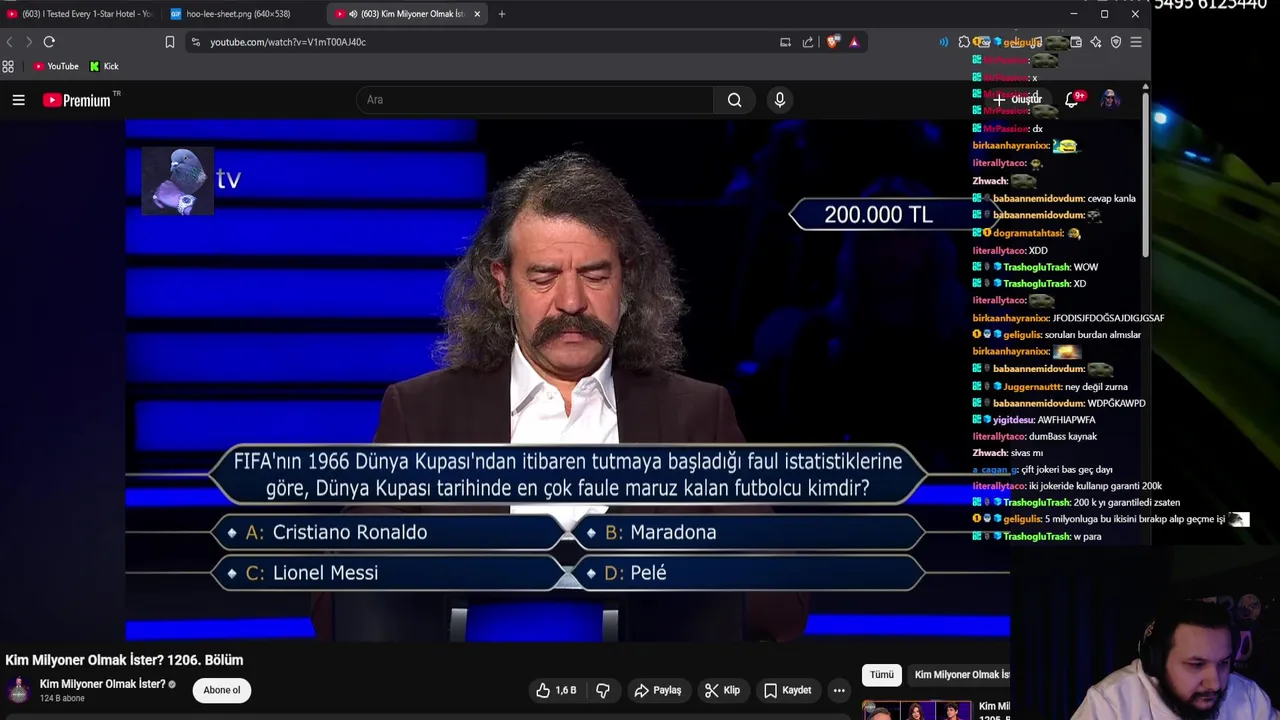Image resolution: width=1280 pixels, height=720 pixels.
Task: Click the video player showing the contestant
Action: (567, 380)
